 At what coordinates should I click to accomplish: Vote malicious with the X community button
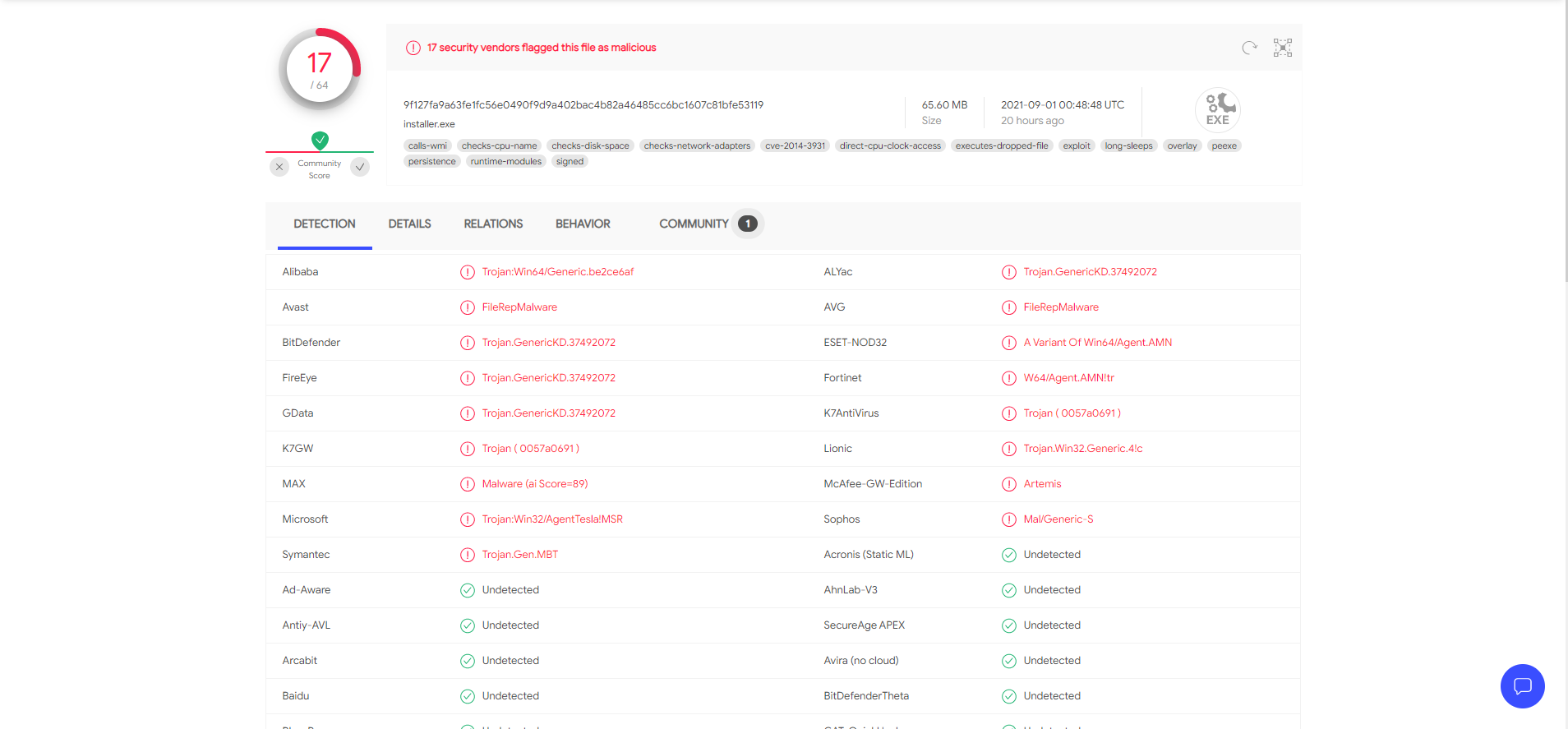pos(279,167)
